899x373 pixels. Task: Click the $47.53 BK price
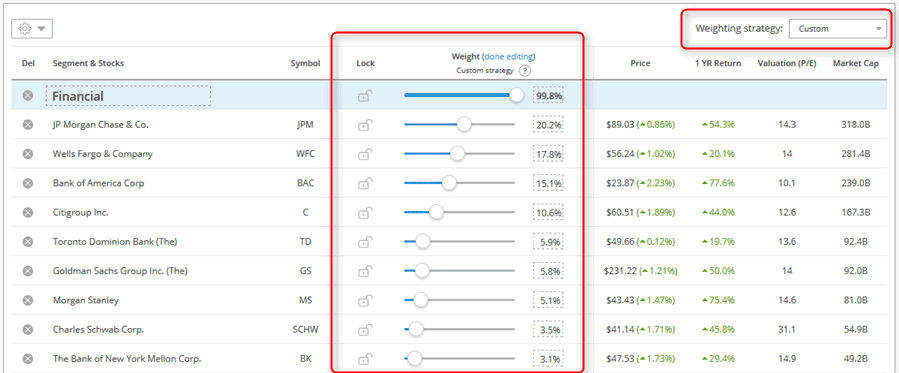[620, 359]
